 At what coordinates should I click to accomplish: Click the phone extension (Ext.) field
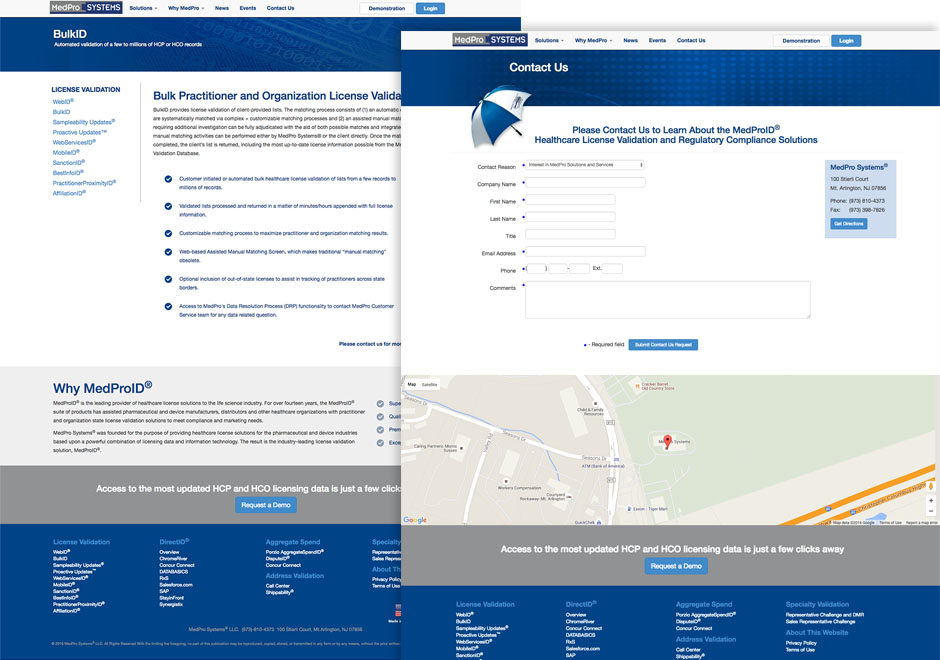click(612, 269)
